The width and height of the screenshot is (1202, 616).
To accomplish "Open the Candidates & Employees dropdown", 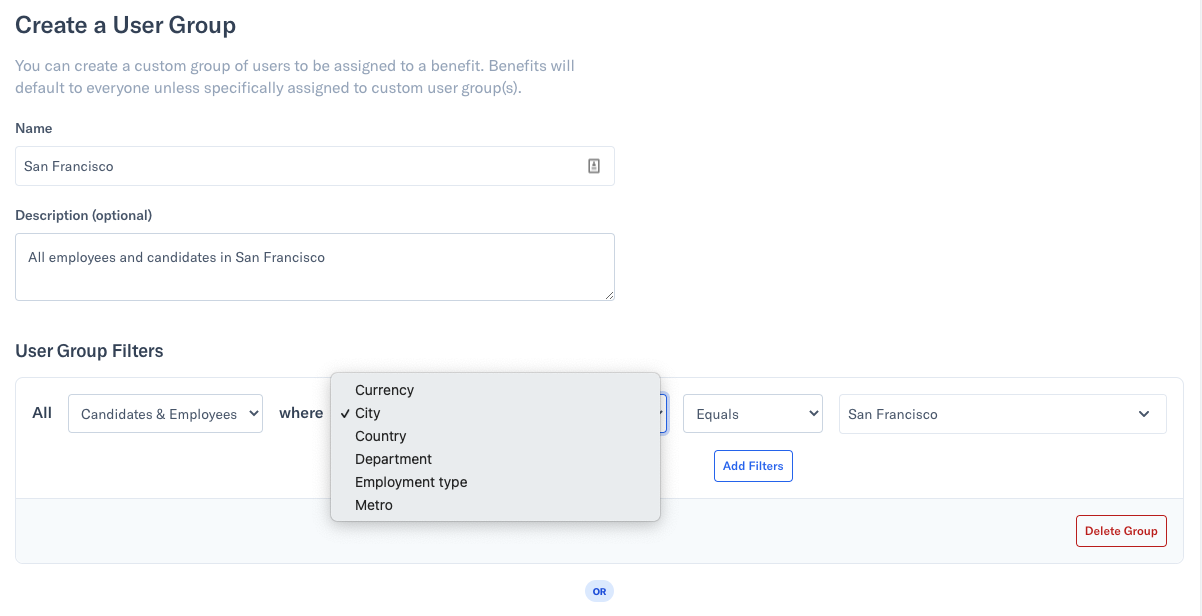I will point(165,414).
